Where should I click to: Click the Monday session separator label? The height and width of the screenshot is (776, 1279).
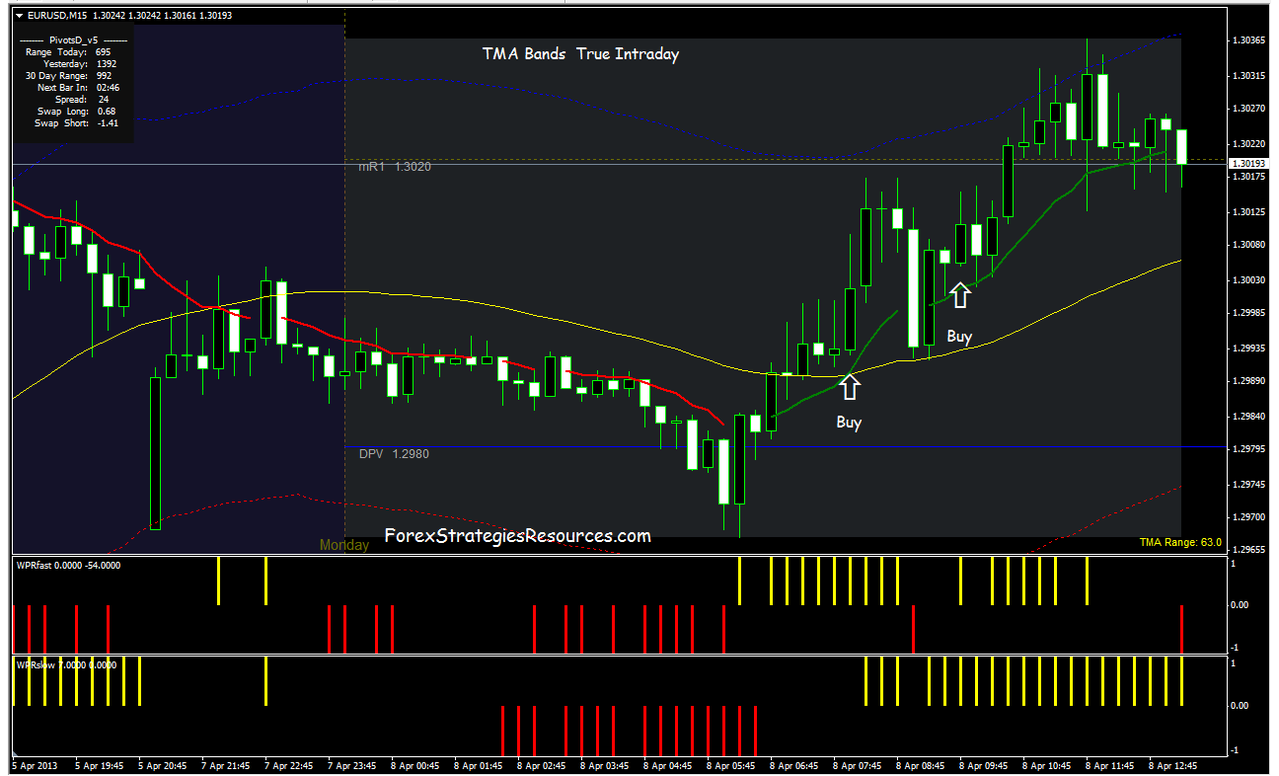(x=343, y=544)
